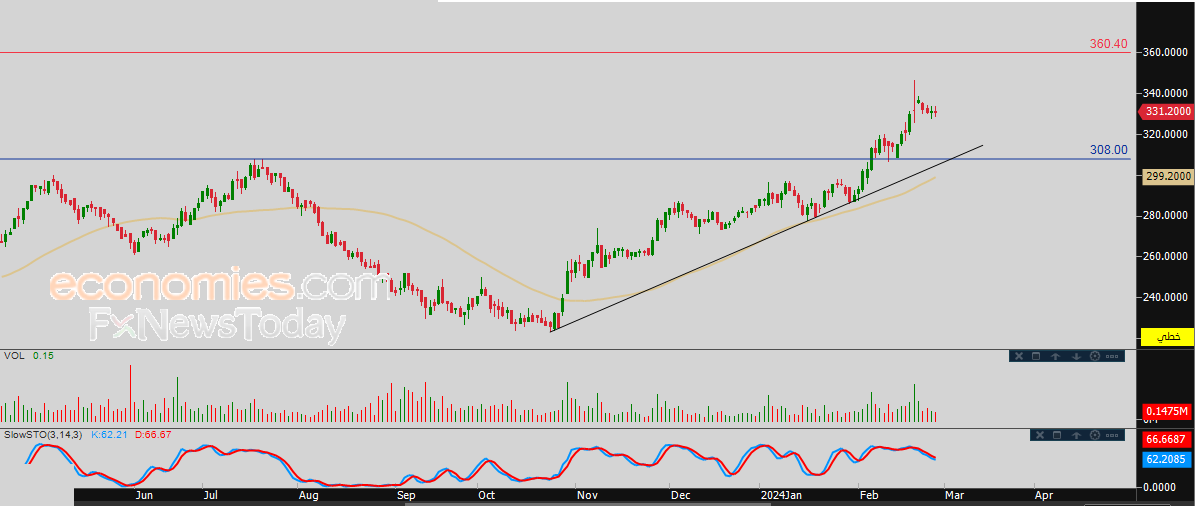The width and height of the screenshot is (1195, 506).
Task: Click the Nov time axis label
Action: coord(587,495)
